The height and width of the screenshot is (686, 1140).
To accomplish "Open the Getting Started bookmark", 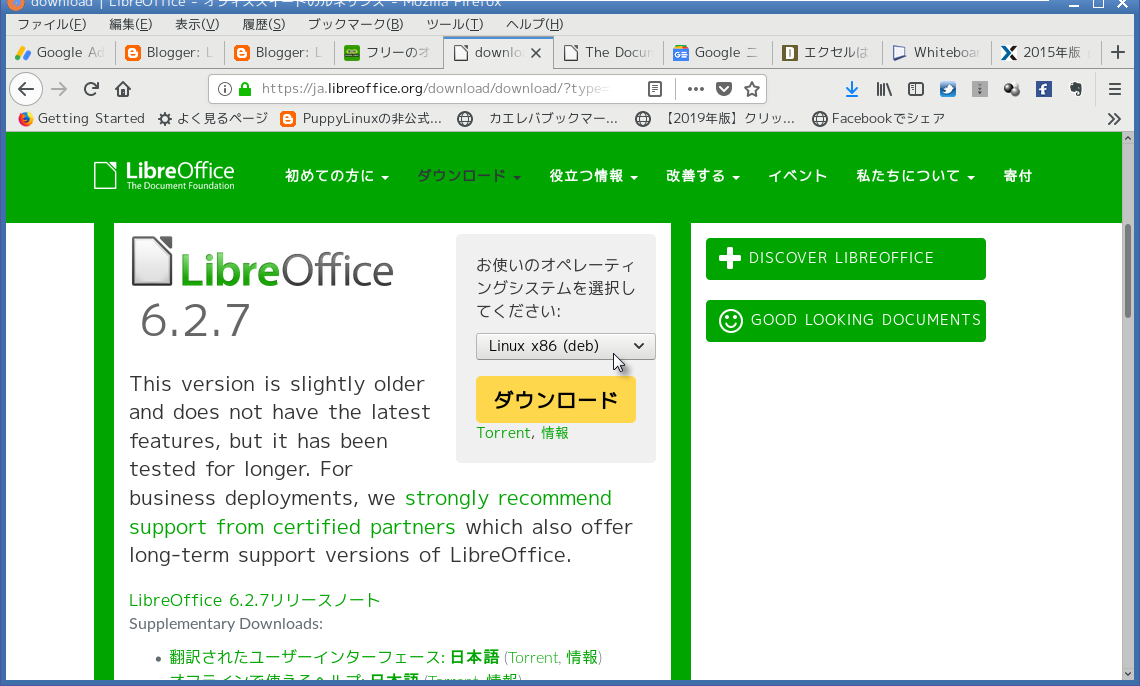I will [x=81, y=118].
